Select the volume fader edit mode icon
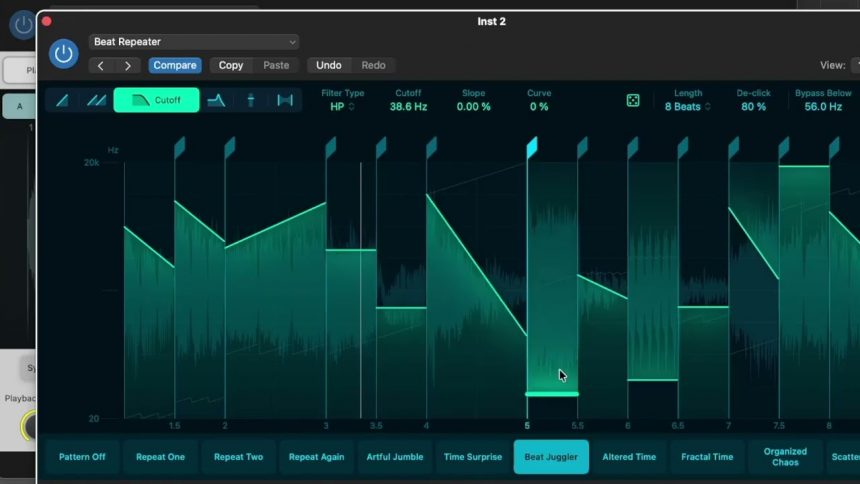 (x=251, y=100)
